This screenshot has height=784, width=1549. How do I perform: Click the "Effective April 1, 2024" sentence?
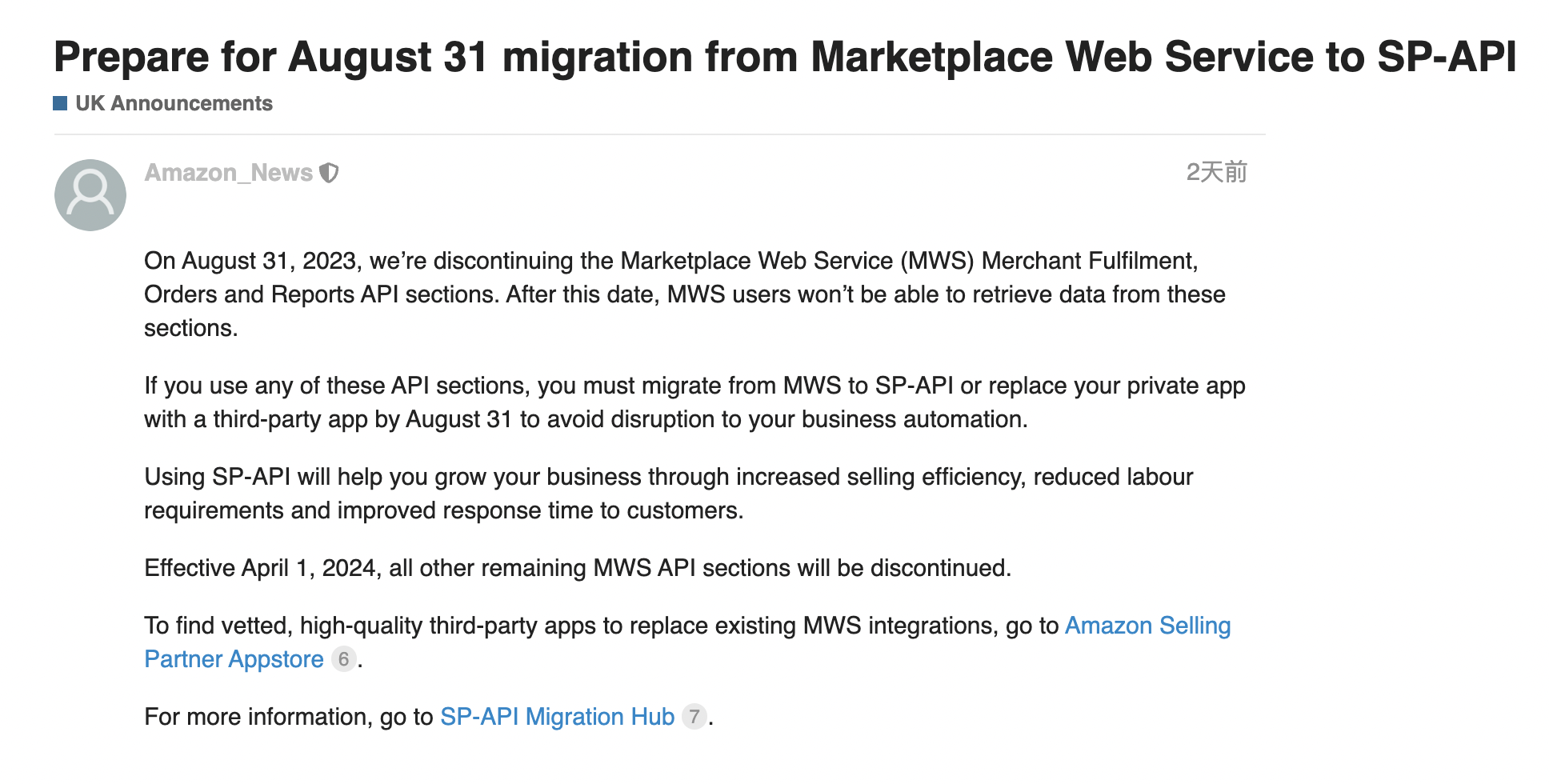pos(577,568)
